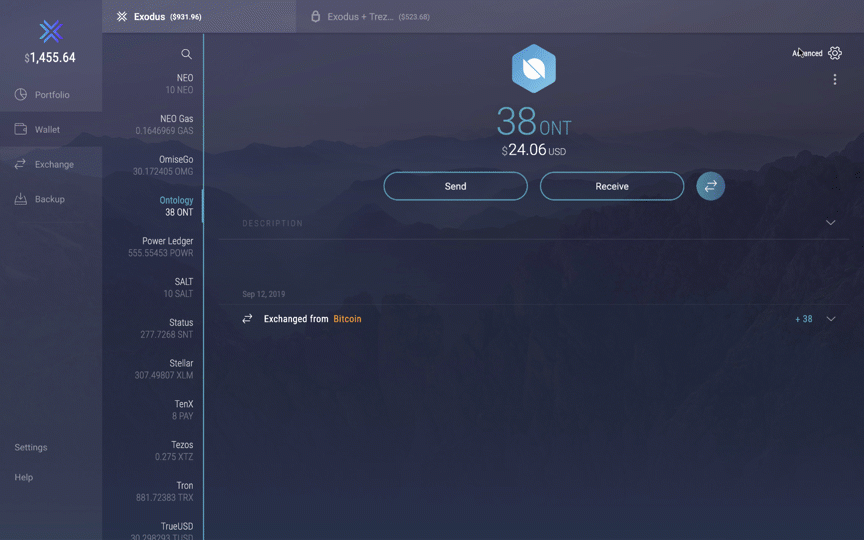This screenshot has height=540, width=864.
Task: Go to Exchange section
Action: (x=51, y=164)
